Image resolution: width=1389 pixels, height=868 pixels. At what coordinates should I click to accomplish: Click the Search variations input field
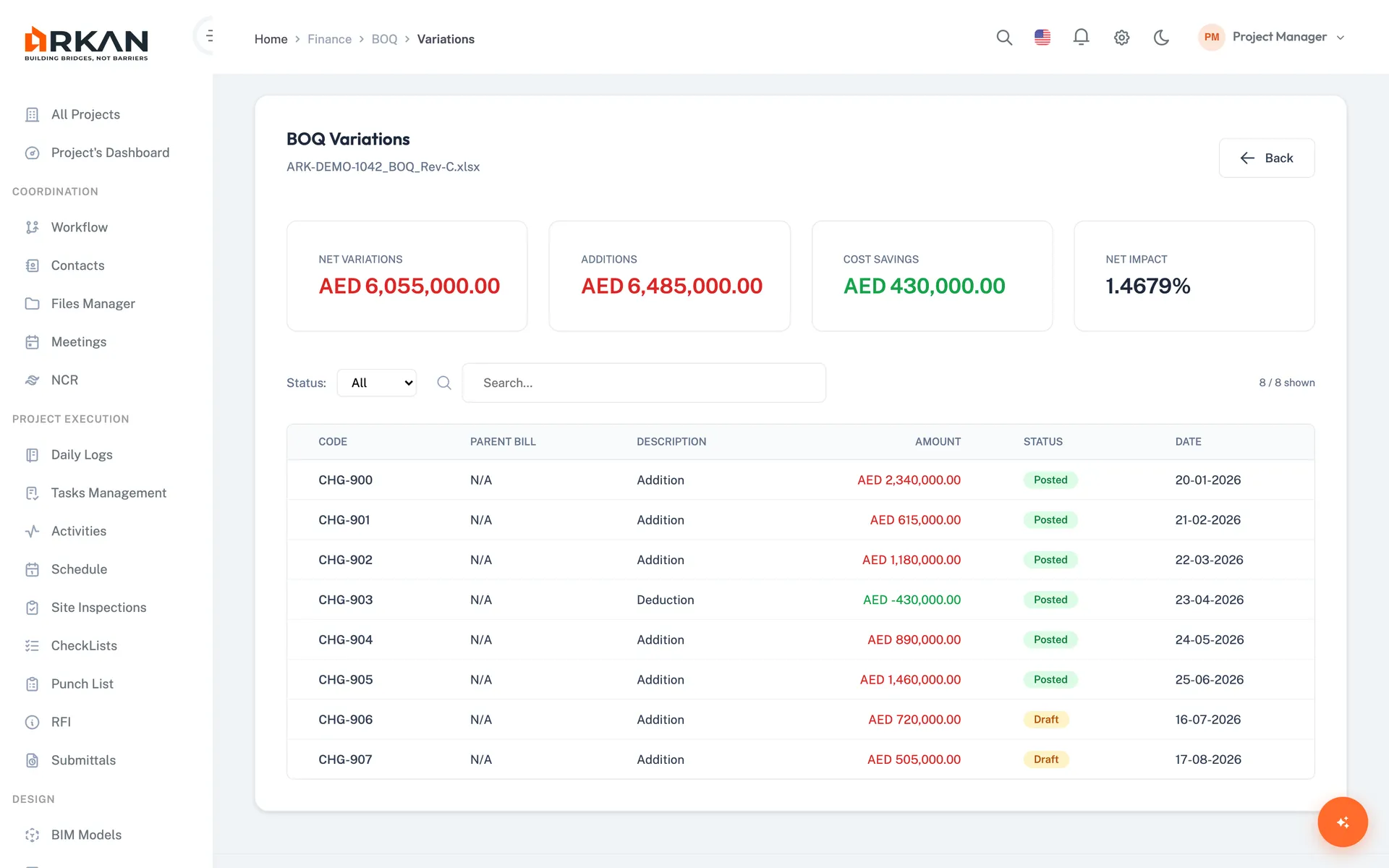click(644, 383)
